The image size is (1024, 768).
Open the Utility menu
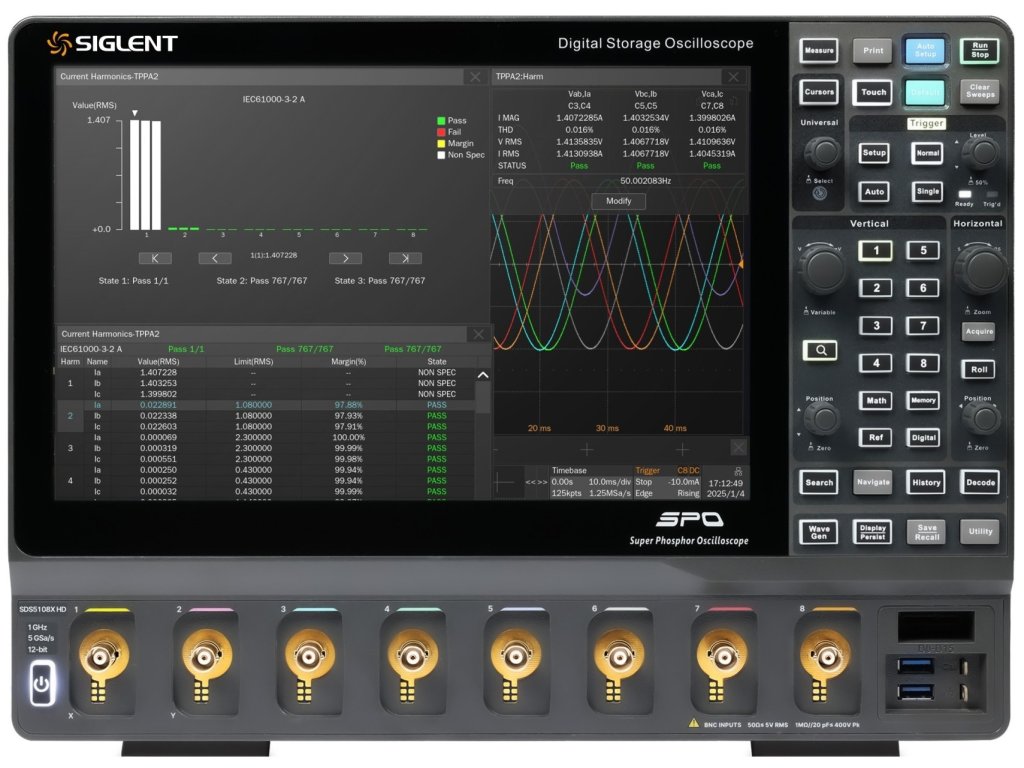(x=980, y=532)
